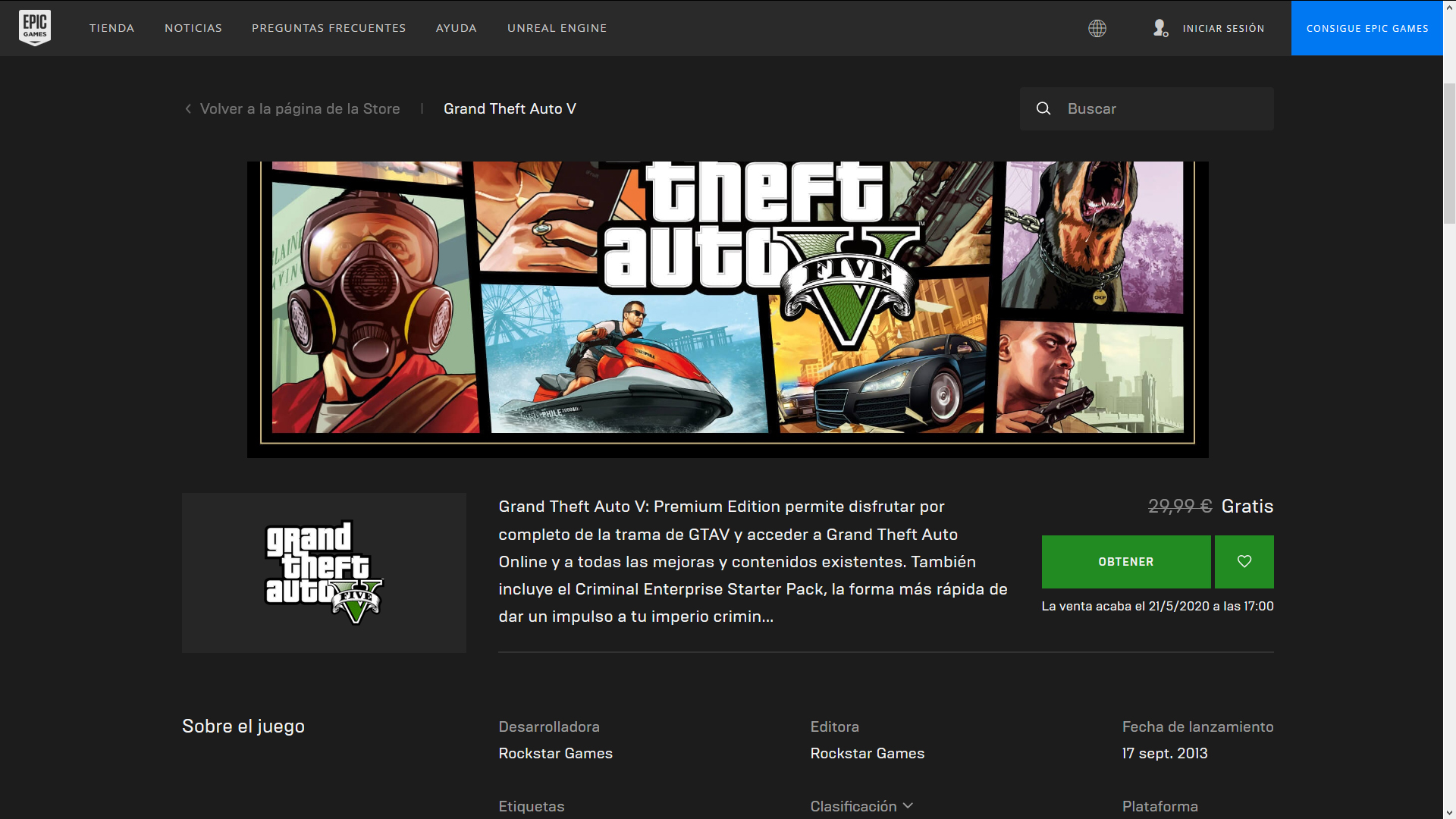Click Volver a la página de la Store
Screen dimensions: 1456x819
[300, 108]
